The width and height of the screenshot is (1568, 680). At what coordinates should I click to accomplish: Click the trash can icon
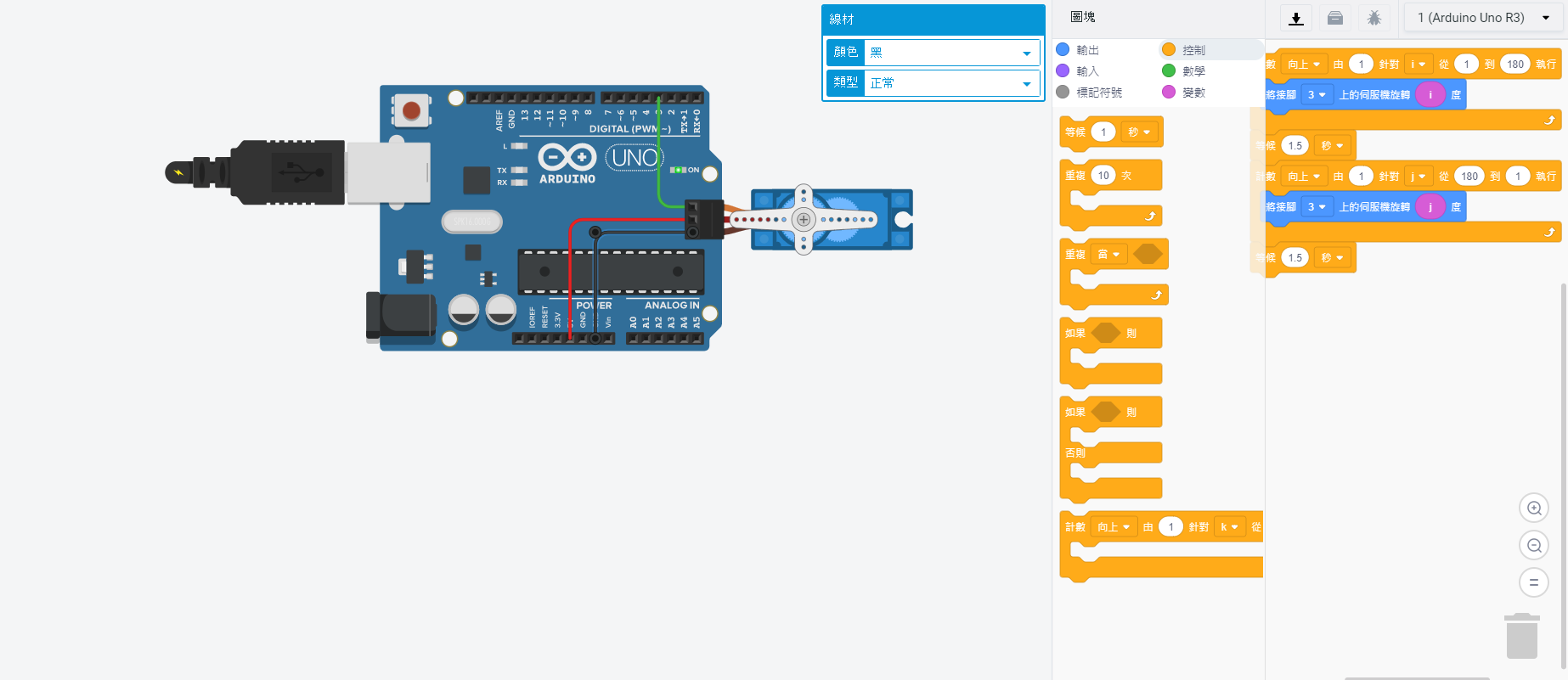pyautogui.click(x=1521, y=637)
